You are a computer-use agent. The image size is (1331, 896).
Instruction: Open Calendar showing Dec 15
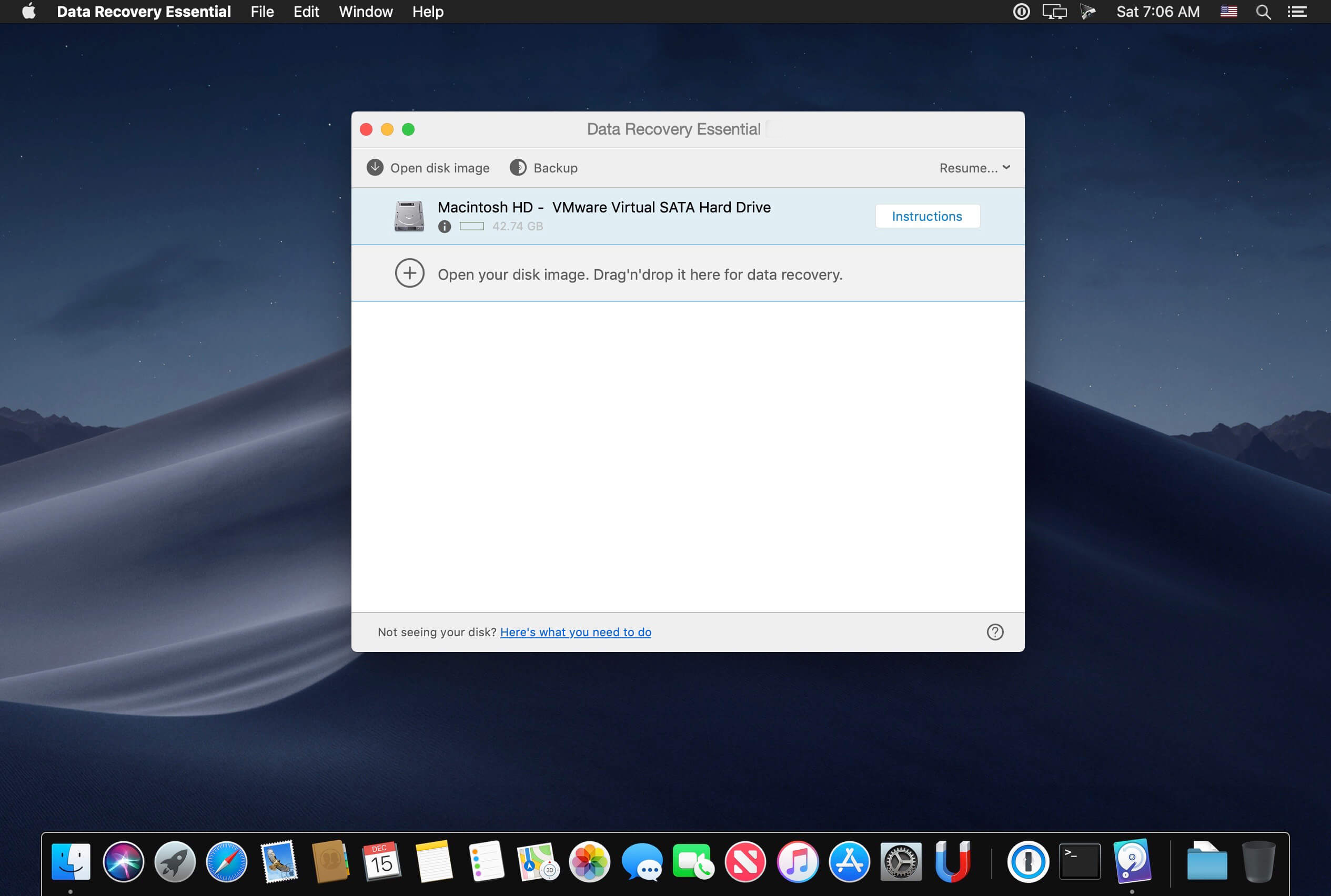pos(381,861)
